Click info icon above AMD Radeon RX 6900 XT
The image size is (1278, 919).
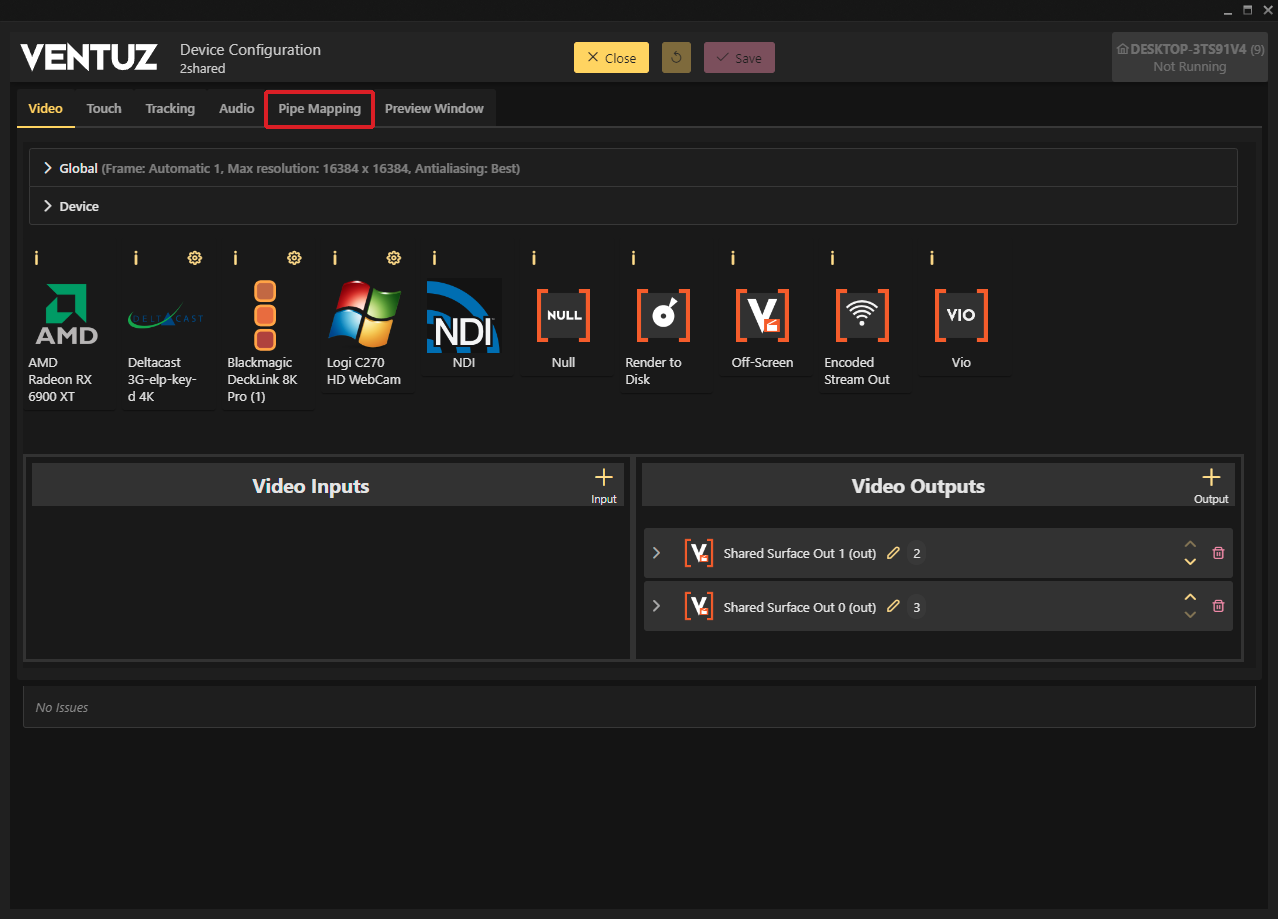click(x=36, y=258)
